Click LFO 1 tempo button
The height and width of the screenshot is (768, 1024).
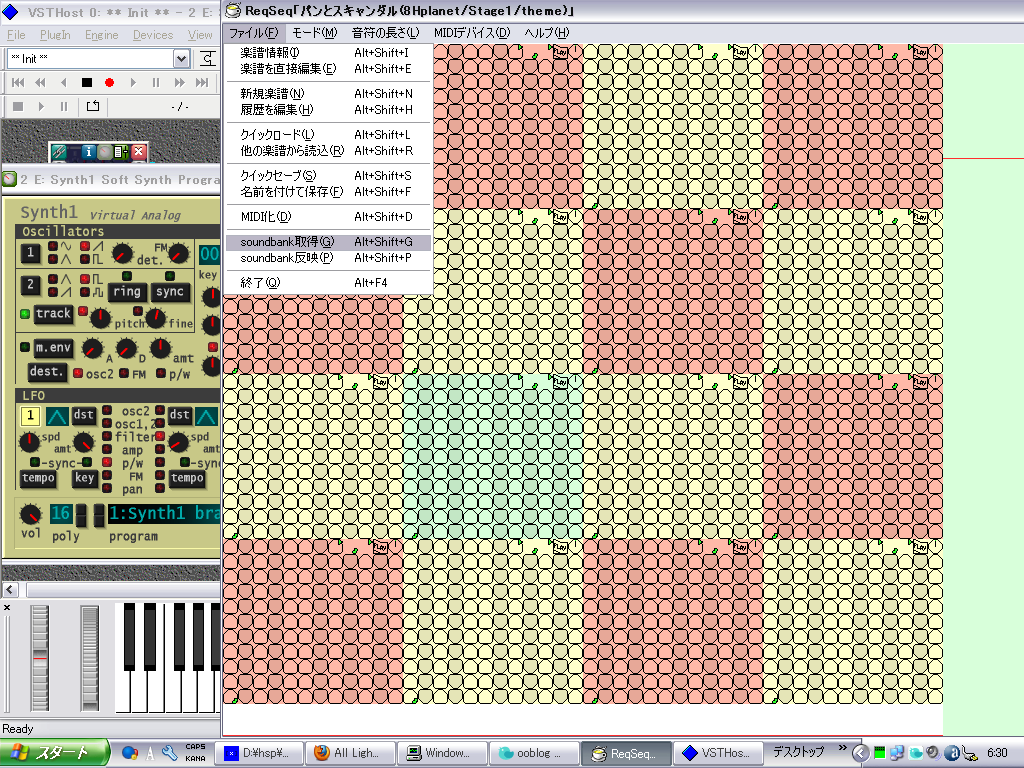click(x=38, y=478)
